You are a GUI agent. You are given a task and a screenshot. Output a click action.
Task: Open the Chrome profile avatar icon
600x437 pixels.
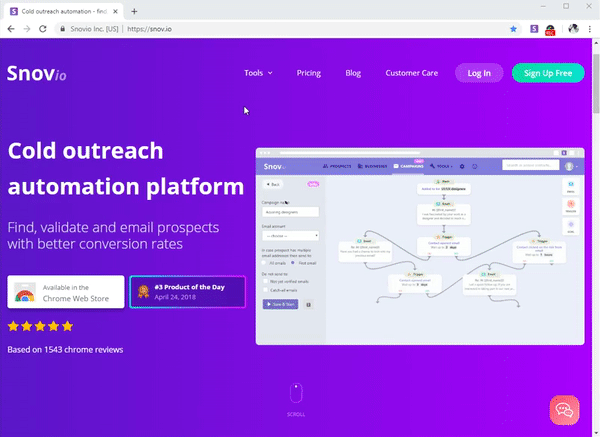pyautogui.click(x=573, y=29)
